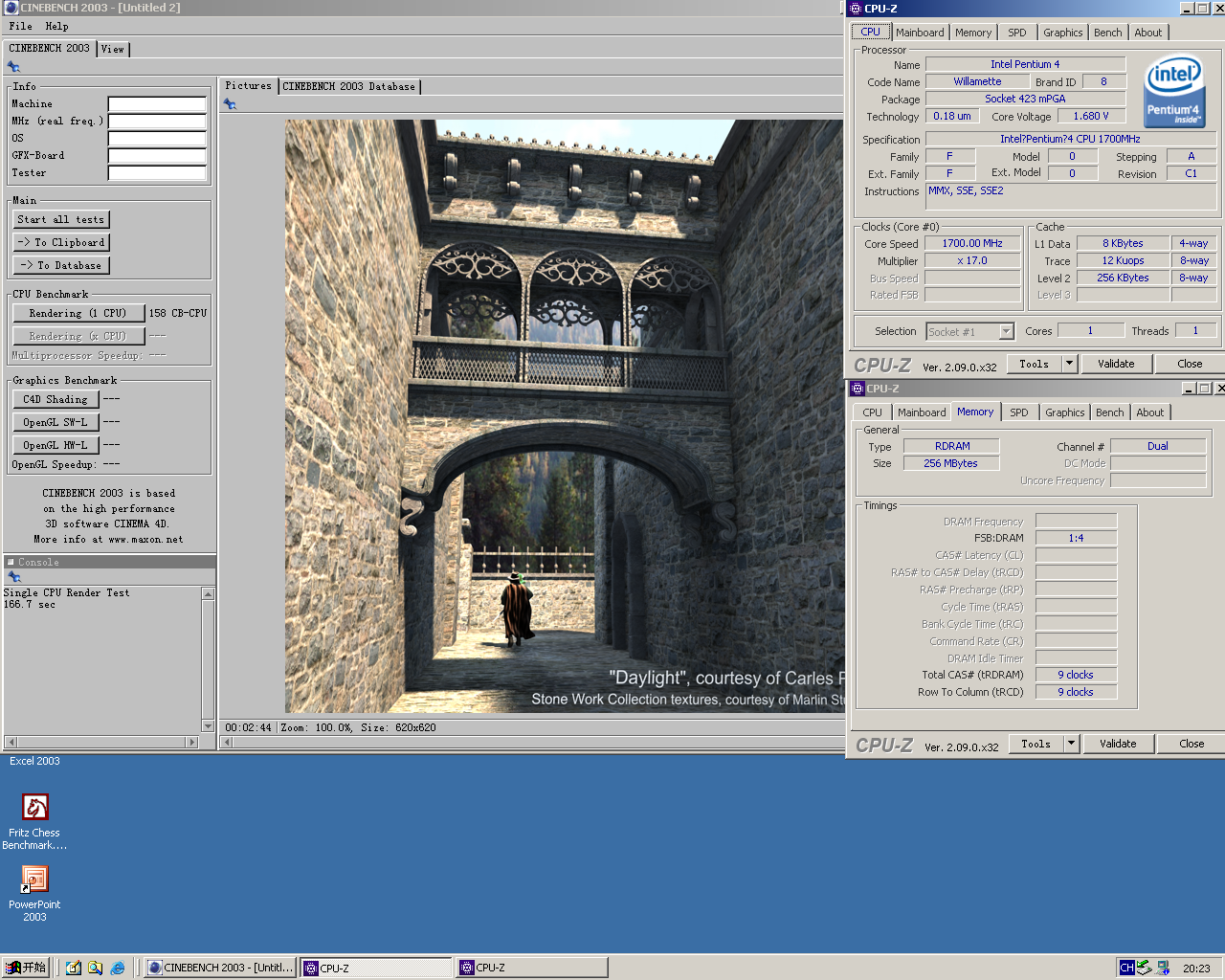The image size is (1225, 980).
Task: Click the pin icon under the Pictures tab
Action: 230,104
